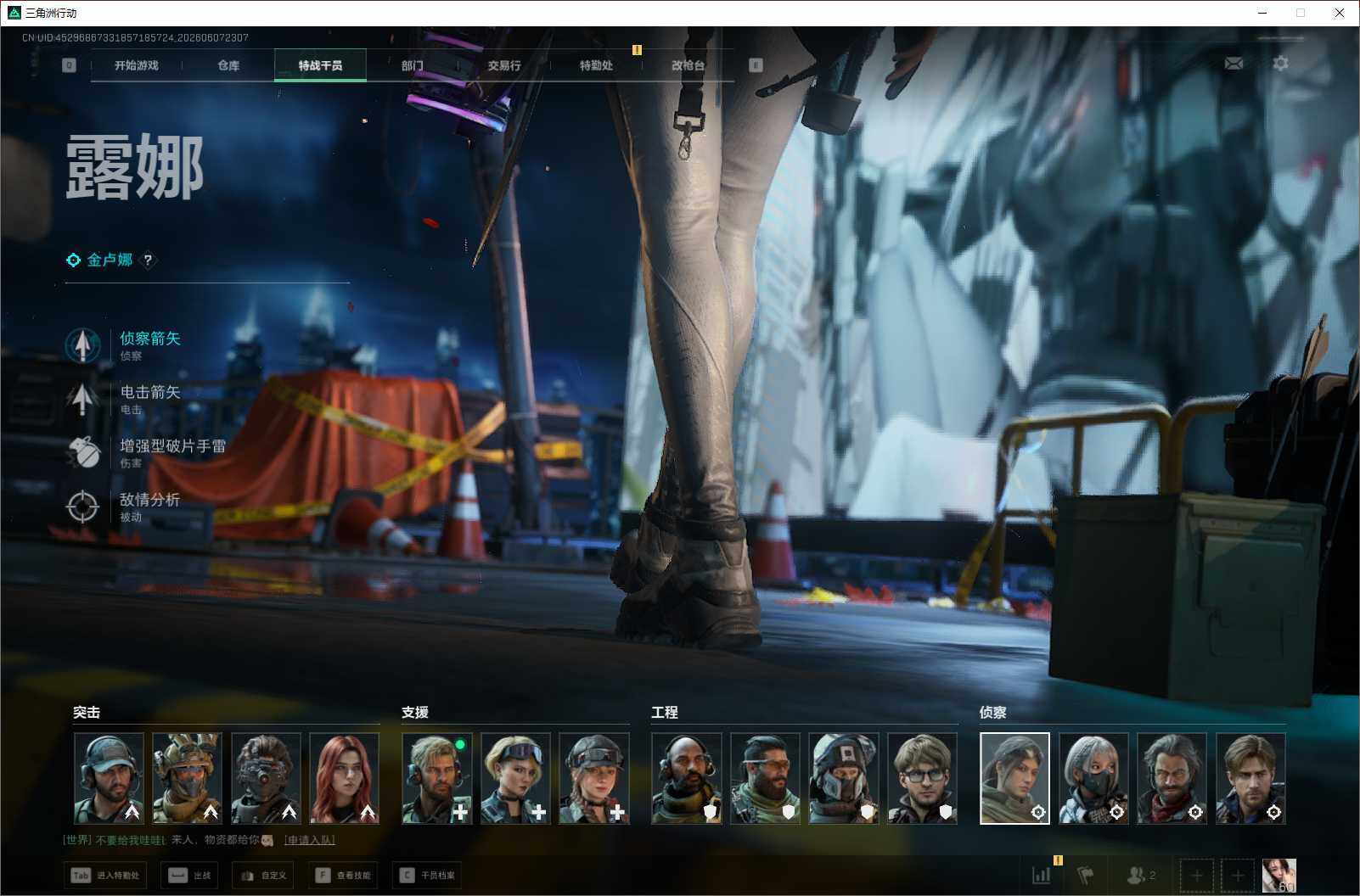The height and width of the screenshot is (896, 1360).
Task: Open the flags icon in bottom bar
Action: (x=1085, y=875)
